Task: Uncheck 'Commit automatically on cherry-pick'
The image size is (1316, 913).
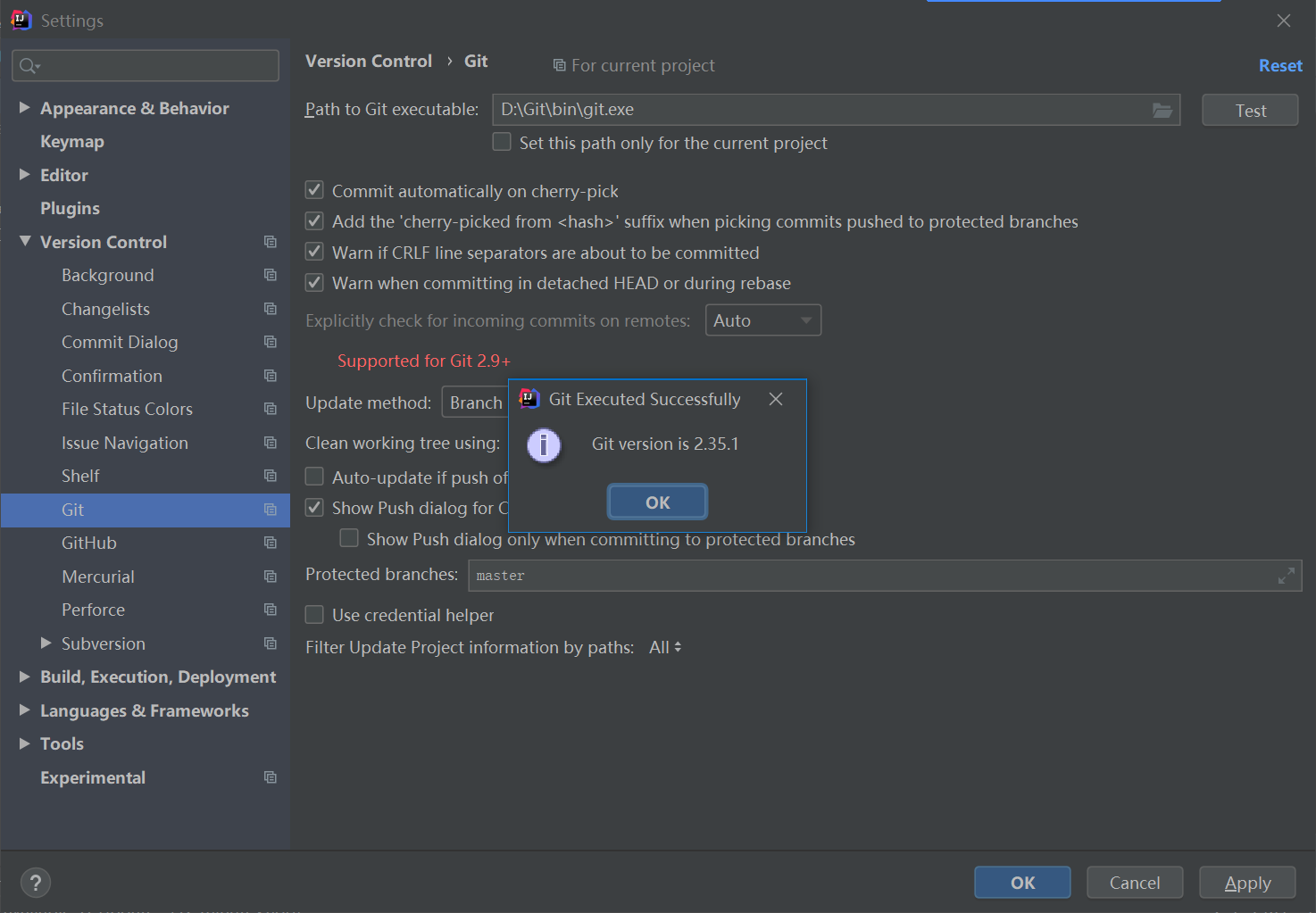Action: click(x=314, y=190)
